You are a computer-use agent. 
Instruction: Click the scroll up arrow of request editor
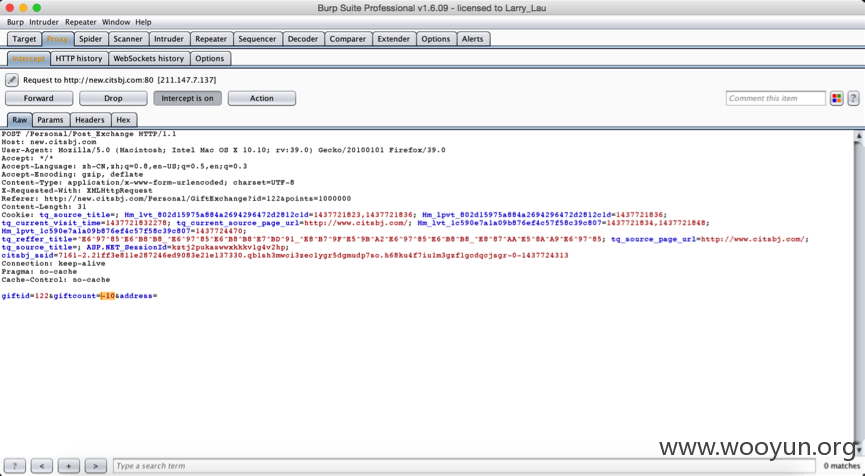click(858, 135)
